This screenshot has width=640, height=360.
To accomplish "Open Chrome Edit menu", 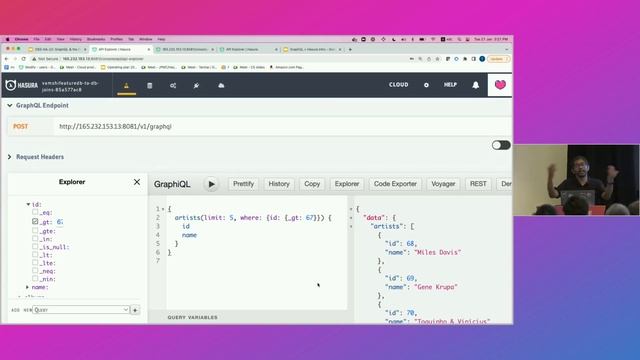I will (x=48, y=39).
